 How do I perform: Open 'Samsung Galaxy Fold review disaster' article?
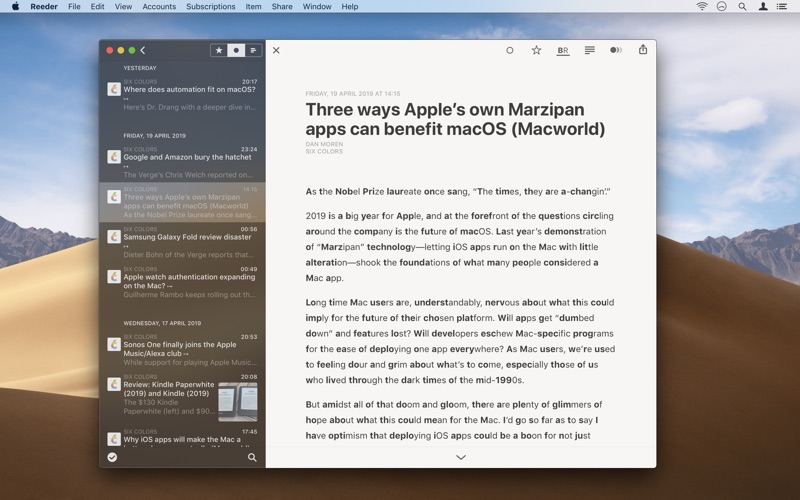tap(187, 238)
